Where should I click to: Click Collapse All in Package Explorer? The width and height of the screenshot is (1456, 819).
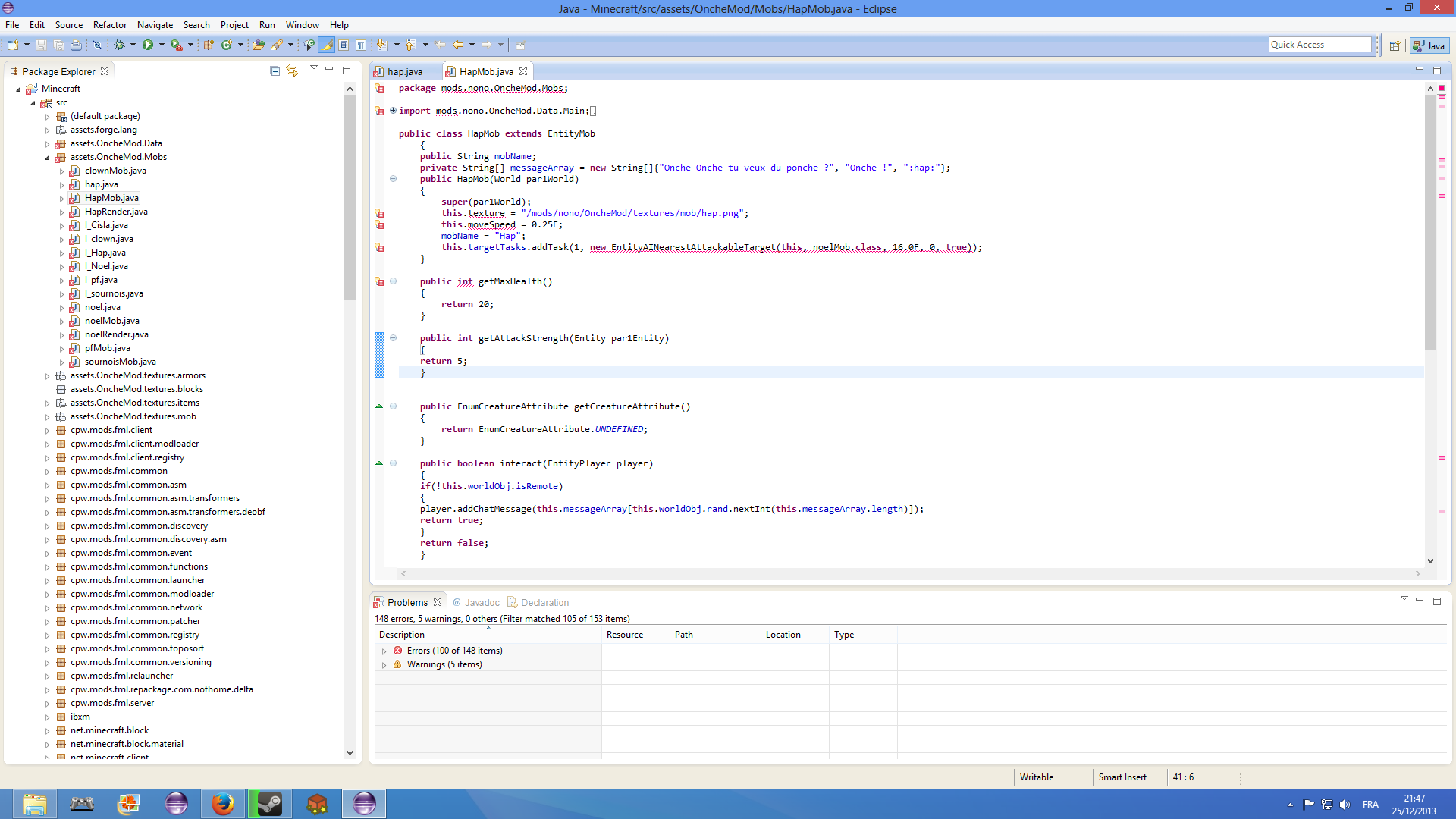coord(275,71)
